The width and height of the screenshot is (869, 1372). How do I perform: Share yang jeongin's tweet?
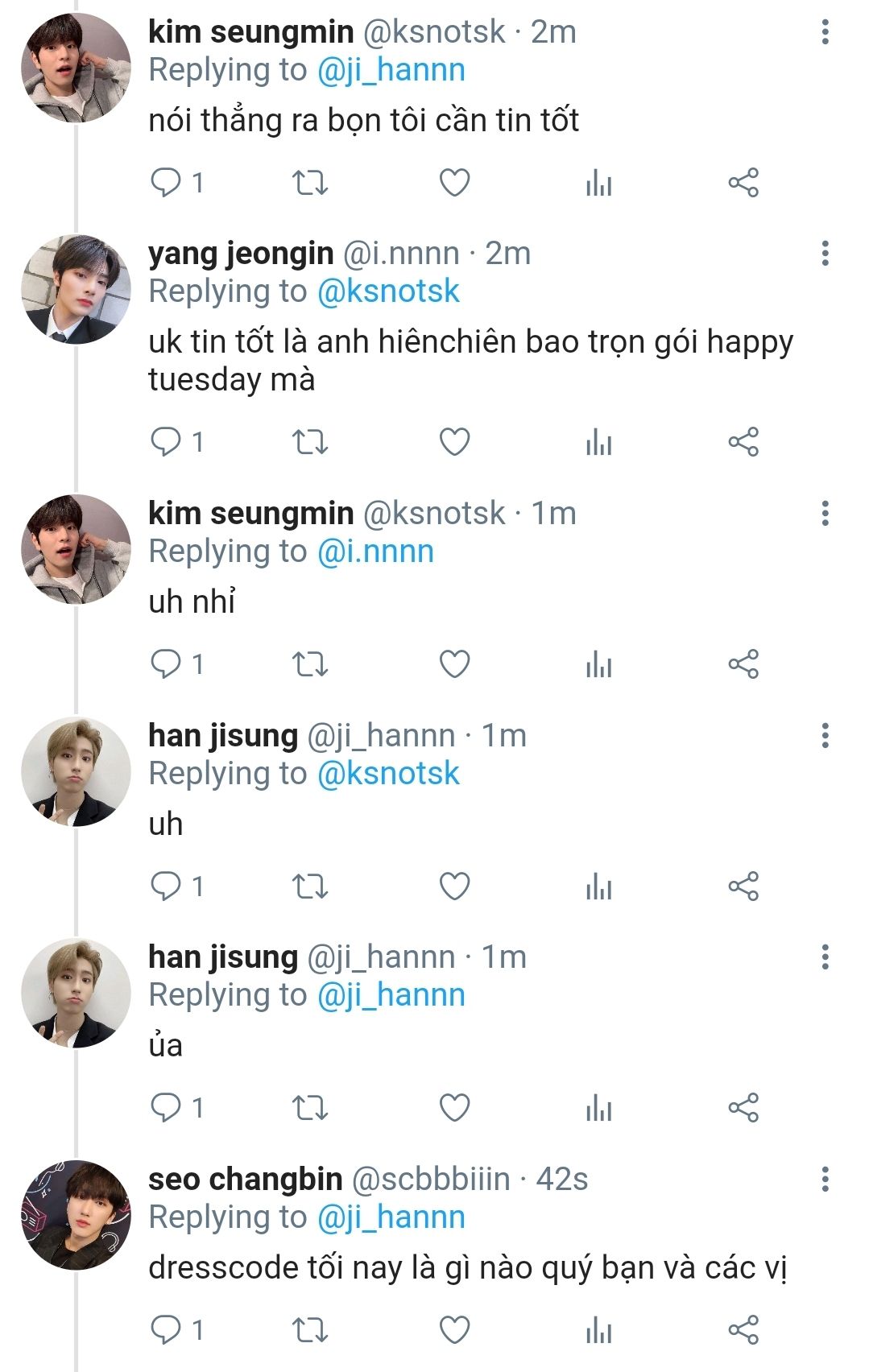coord(743,442)
